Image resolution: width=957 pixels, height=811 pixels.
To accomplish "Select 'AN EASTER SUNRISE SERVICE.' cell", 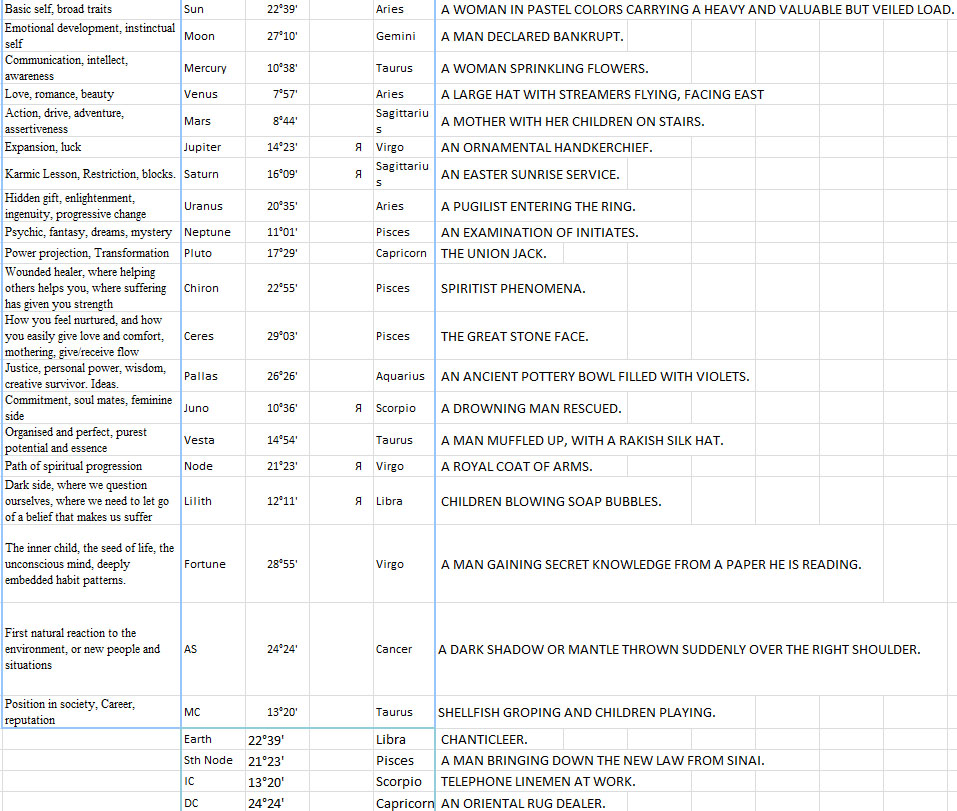I will tap(530, 175).
